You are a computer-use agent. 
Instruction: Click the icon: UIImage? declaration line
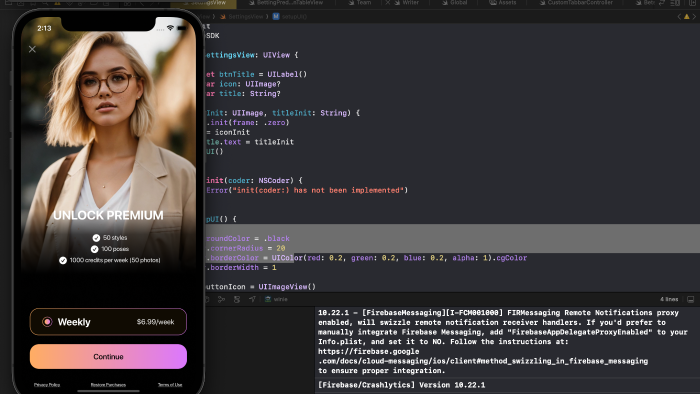pyautogui.click(x=243, y=84)
